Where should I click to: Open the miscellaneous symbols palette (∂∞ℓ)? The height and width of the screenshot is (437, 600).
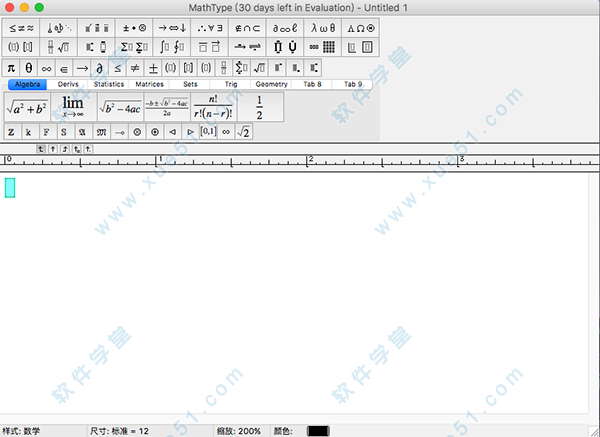click(285, 28)
